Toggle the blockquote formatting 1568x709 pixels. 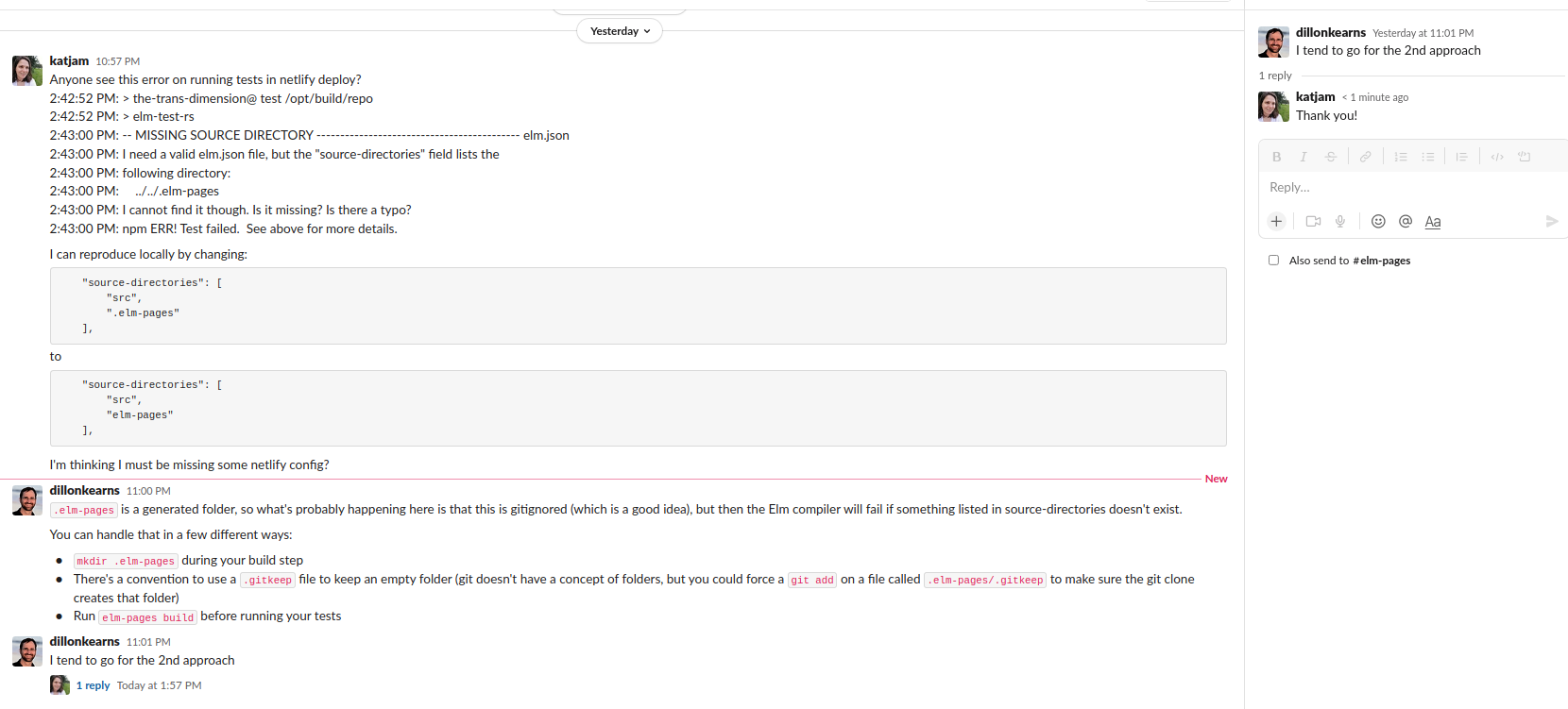1461,156
